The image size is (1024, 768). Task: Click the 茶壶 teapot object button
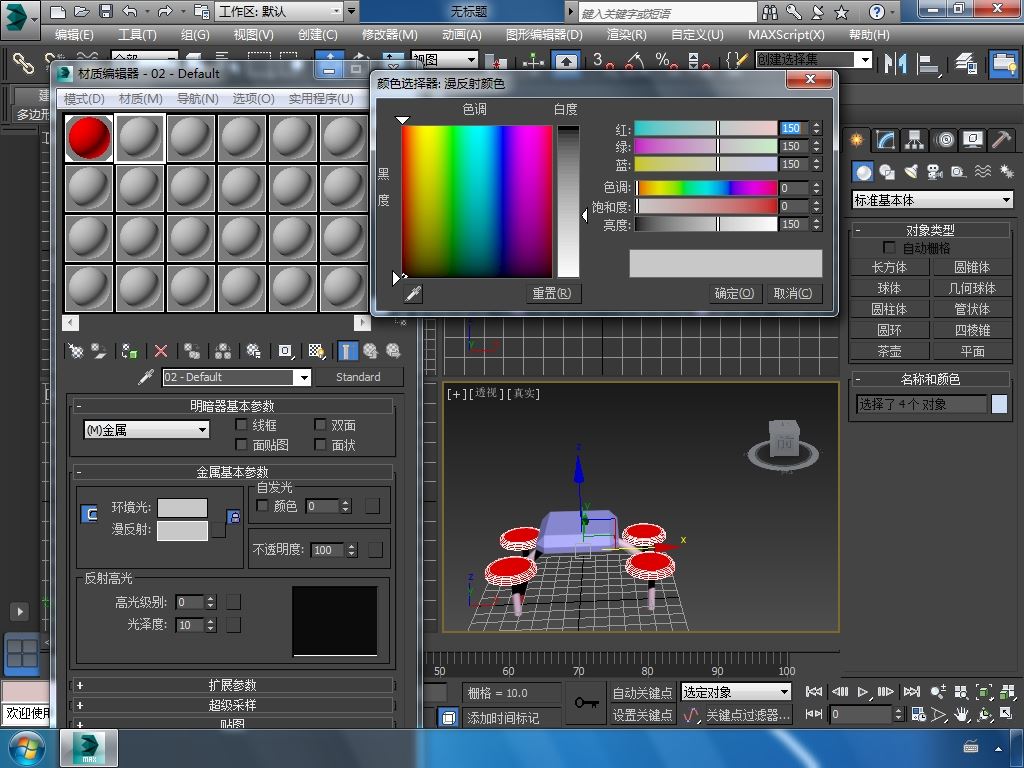click(x=889, y=351)
